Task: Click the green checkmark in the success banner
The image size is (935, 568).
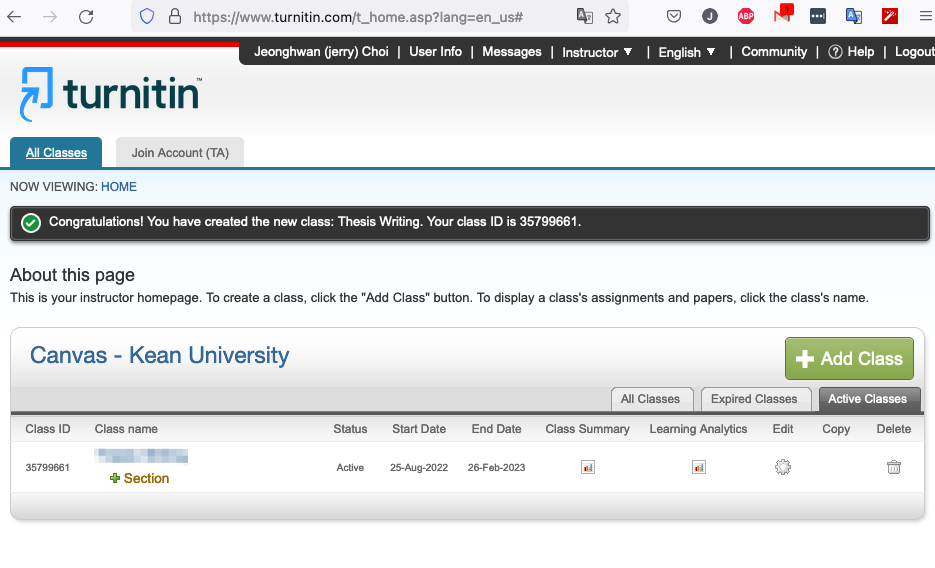Action: pos(31,223)
